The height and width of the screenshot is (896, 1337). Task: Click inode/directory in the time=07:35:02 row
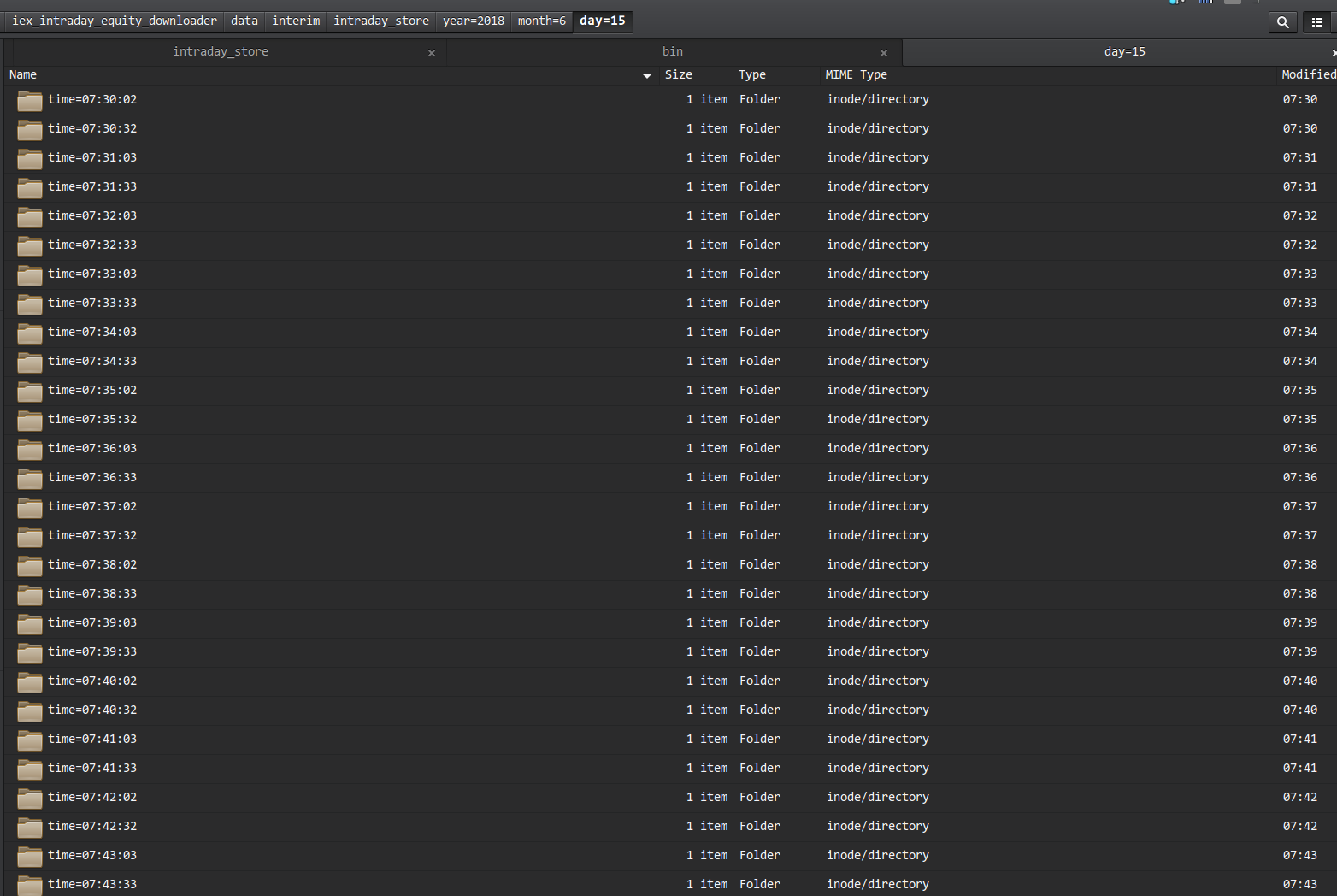(878, 390)
